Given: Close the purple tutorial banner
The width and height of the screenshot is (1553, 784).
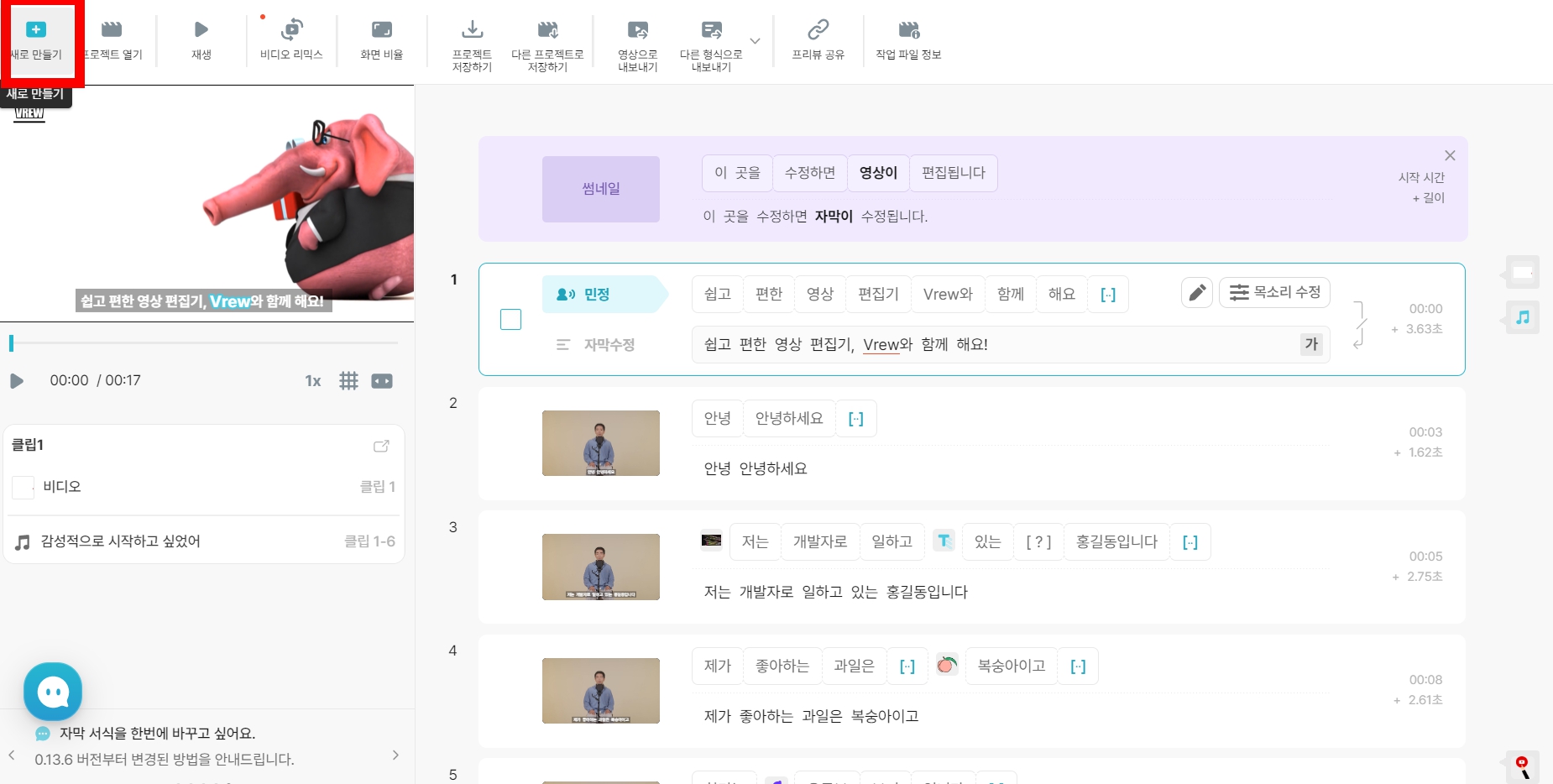Looking at the screenshot, I should click(1450, 155).
